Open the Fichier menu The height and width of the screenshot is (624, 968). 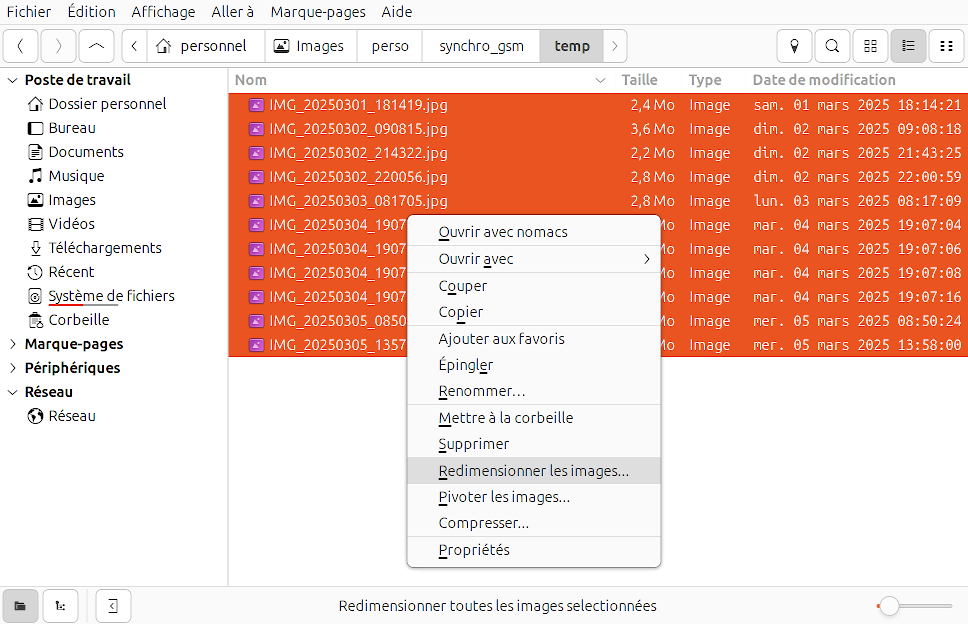pos(29,12)
